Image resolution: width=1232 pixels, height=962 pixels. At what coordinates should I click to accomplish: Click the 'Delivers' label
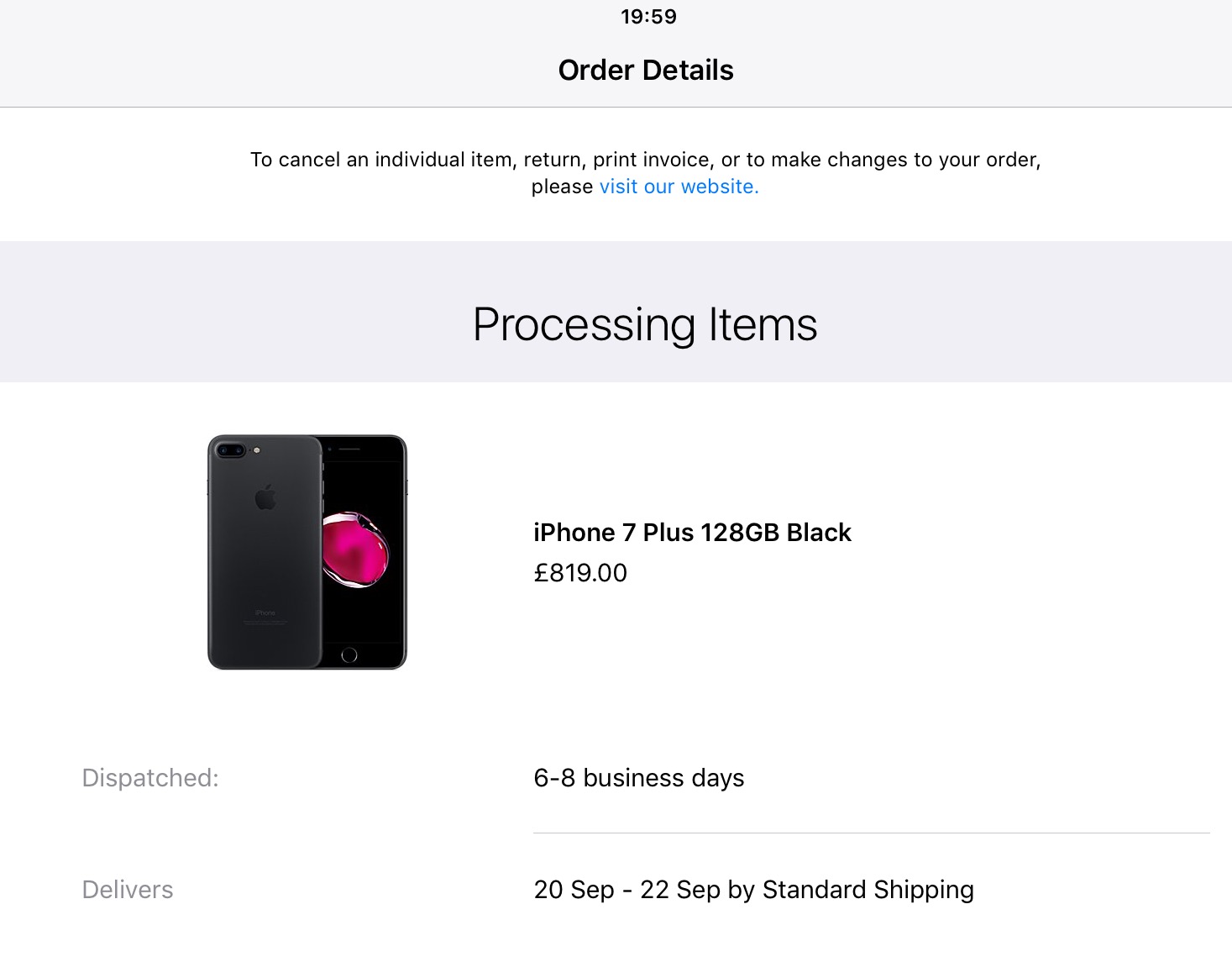128,890
